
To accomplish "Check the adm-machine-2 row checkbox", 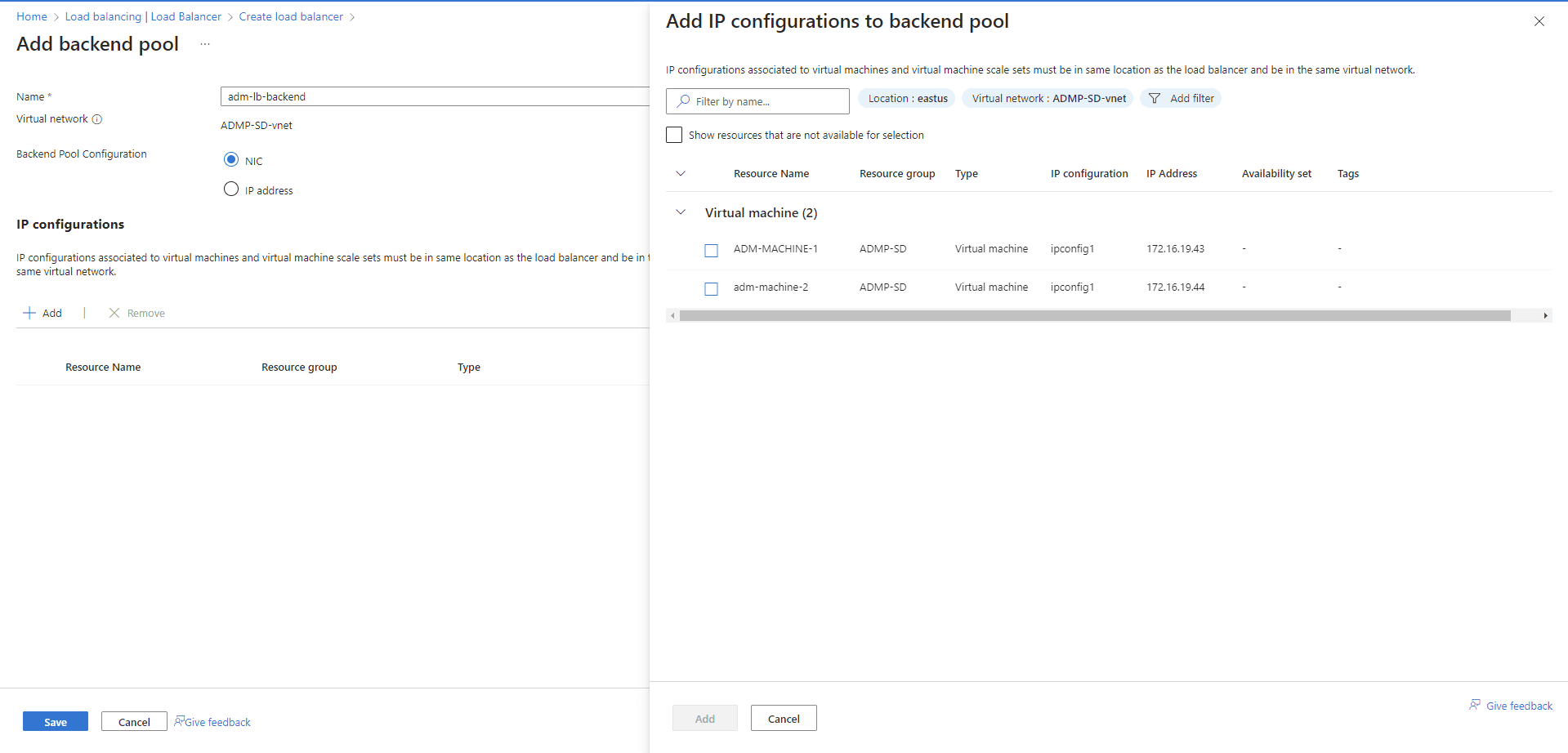I will 712,288.
